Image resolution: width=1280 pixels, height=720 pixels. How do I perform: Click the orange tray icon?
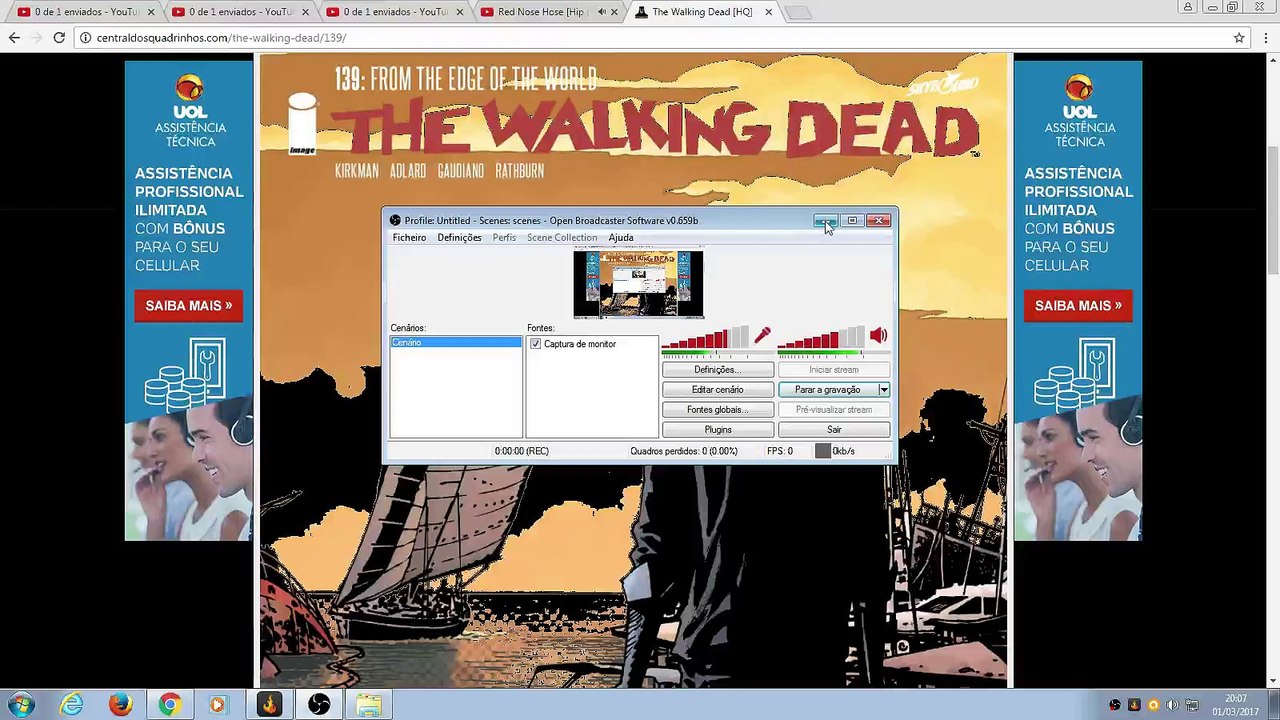[1153, 705]
